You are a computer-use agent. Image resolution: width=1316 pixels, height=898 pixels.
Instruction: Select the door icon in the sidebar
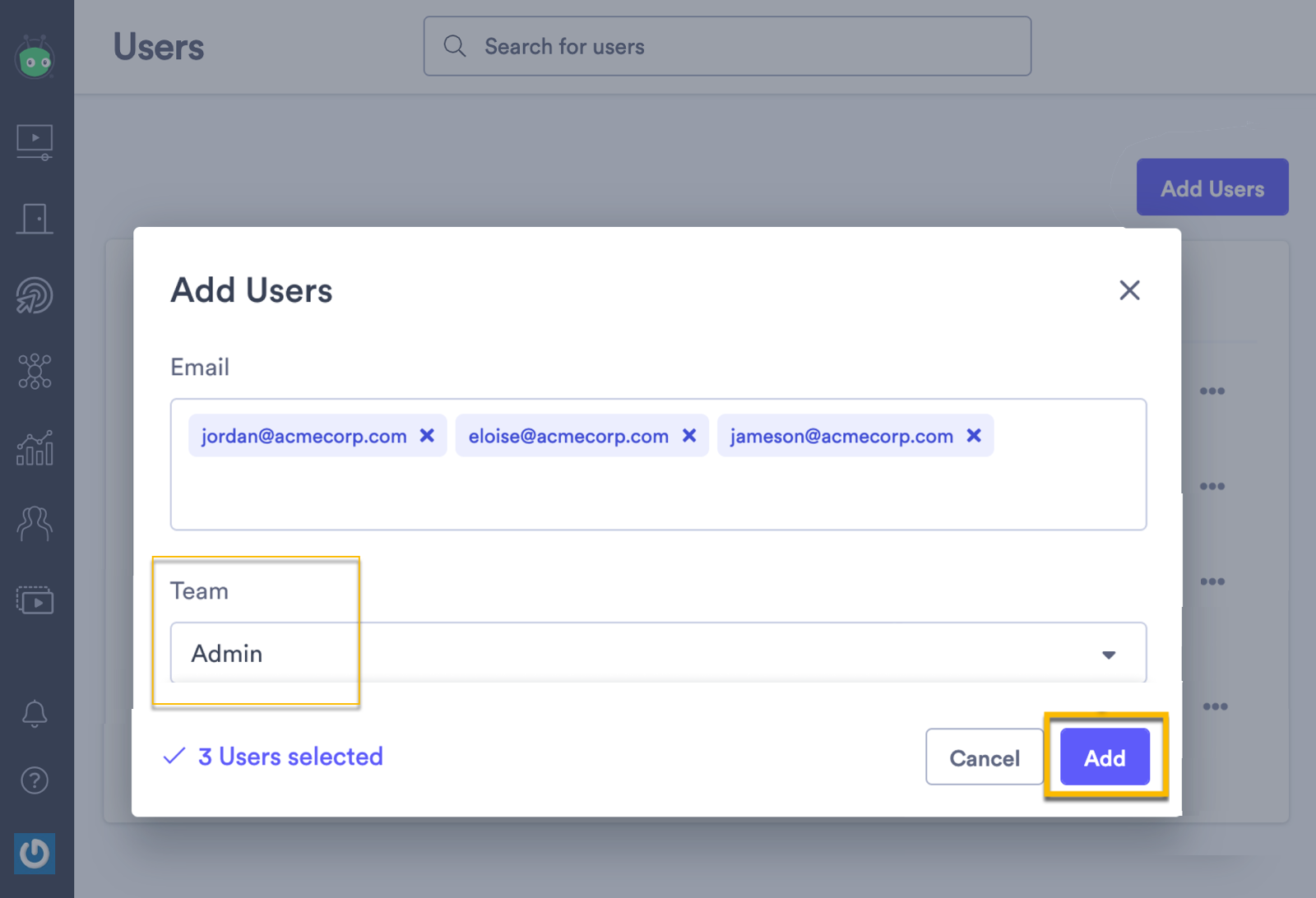pos(35,218)
